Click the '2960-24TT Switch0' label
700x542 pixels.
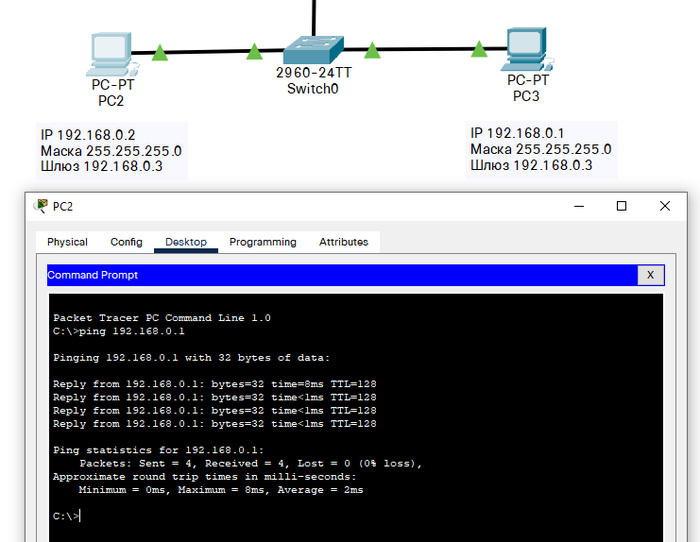[313, 81]
